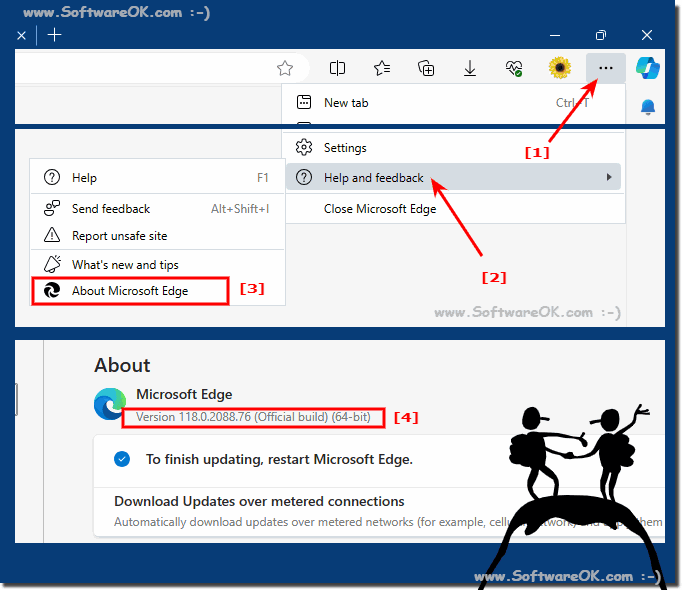Open the Downloads arrow icon

click(470, 68)
